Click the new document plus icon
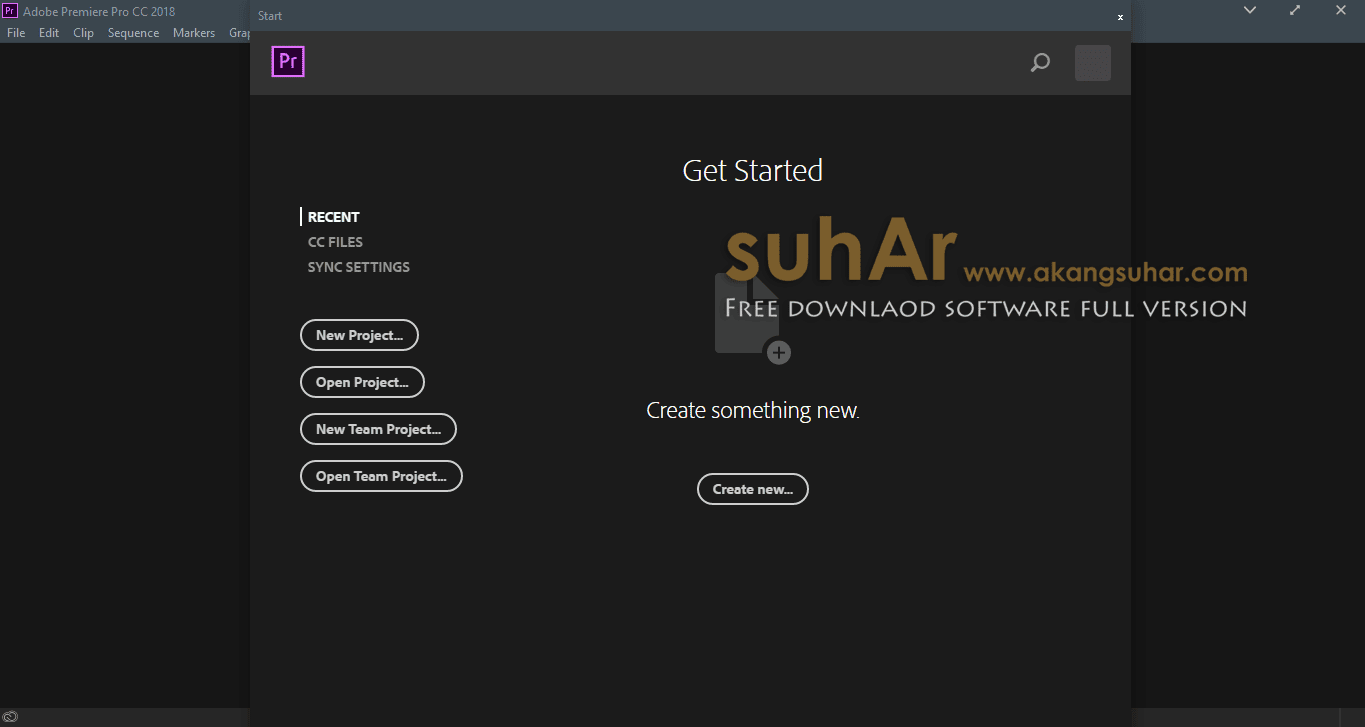Viewport: 1365px width, 727px height. click(x=753, y=318)
